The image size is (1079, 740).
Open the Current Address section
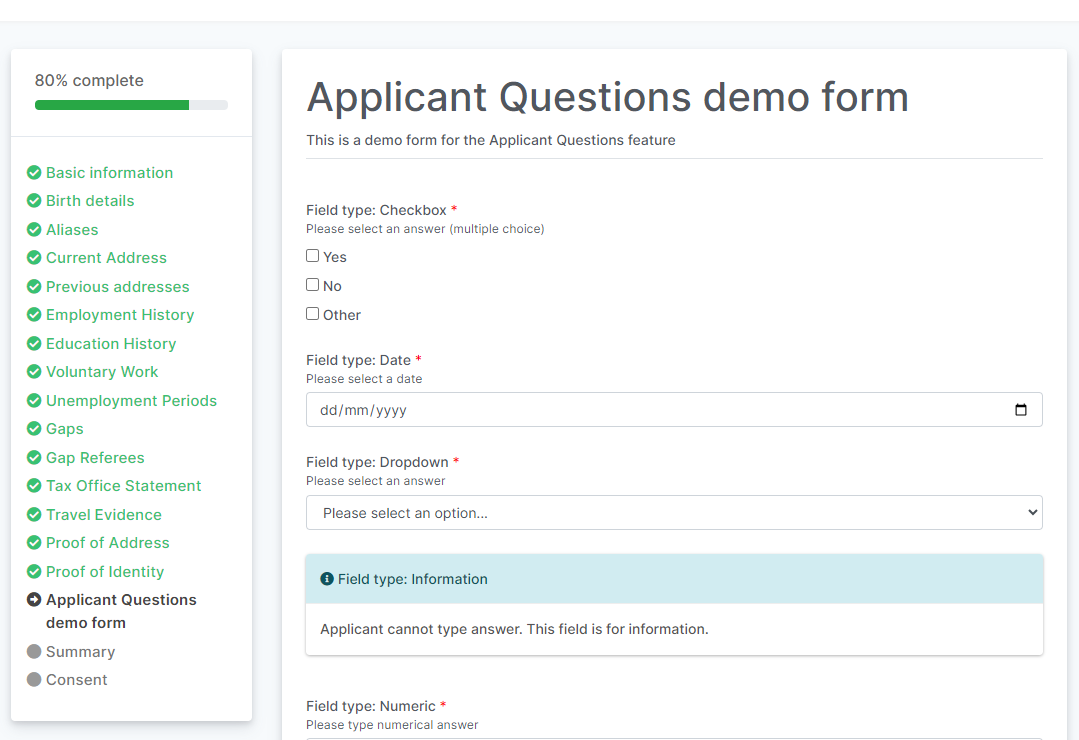tap(106, 258)
